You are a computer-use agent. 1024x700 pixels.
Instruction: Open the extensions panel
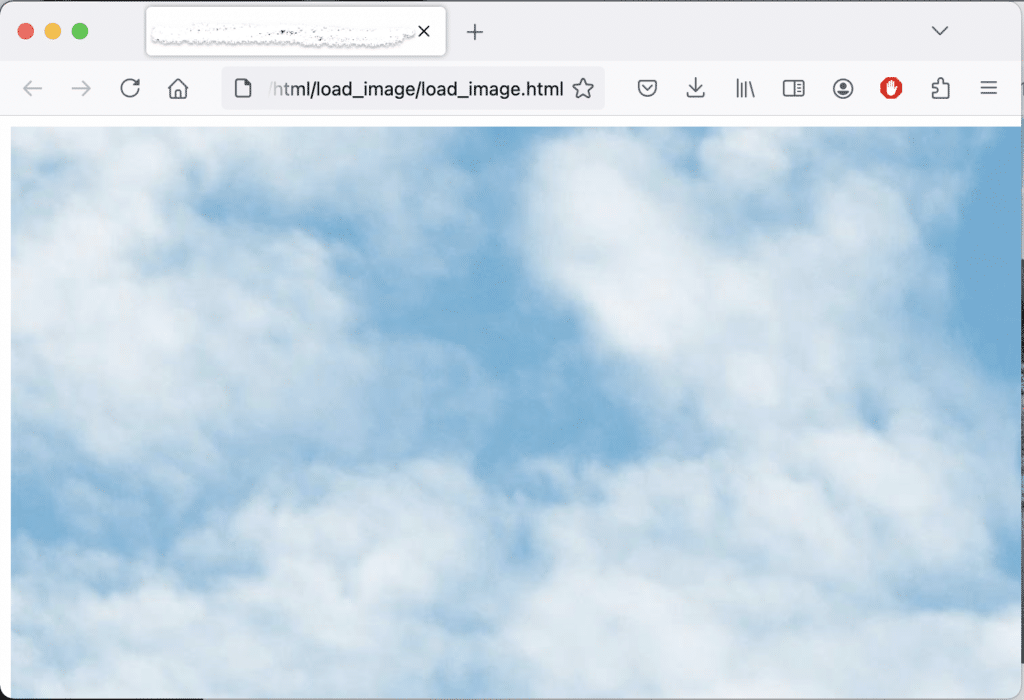939,88
